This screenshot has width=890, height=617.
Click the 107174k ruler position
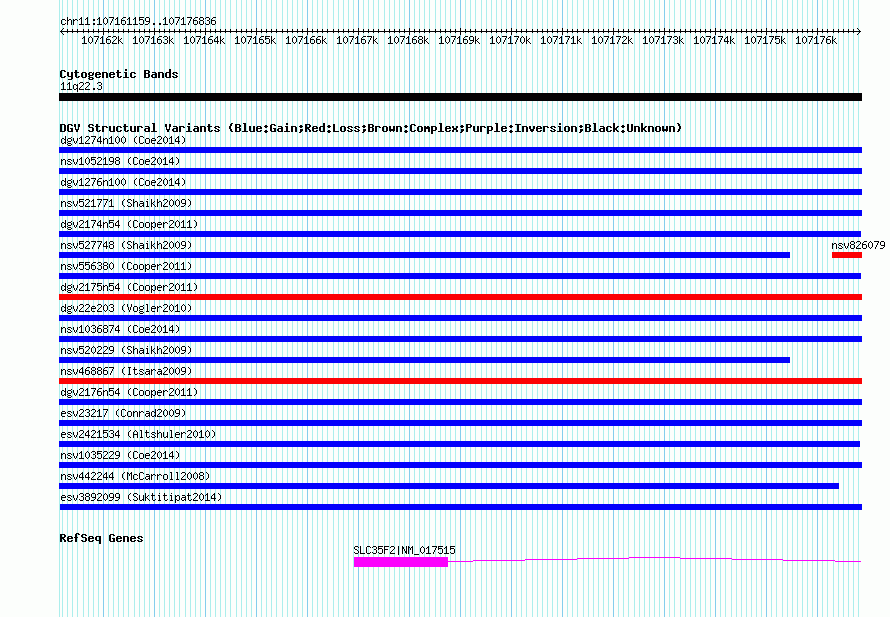tap(714, 40)
